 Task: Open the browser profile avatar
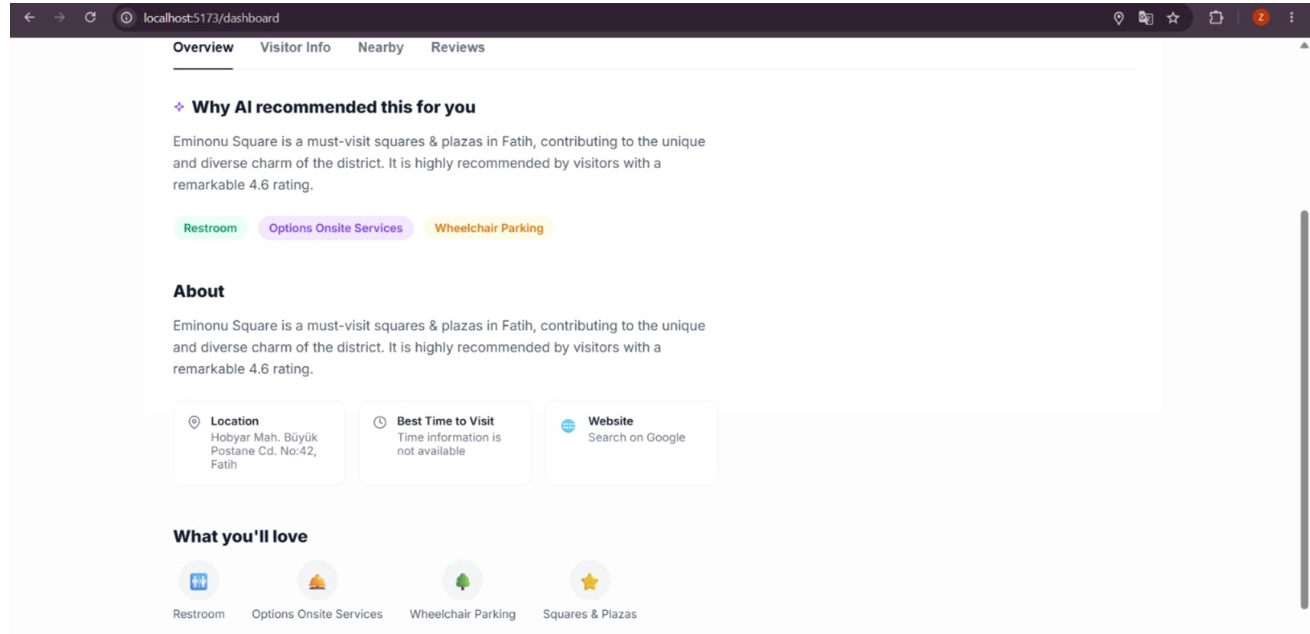click(1261, 18)
